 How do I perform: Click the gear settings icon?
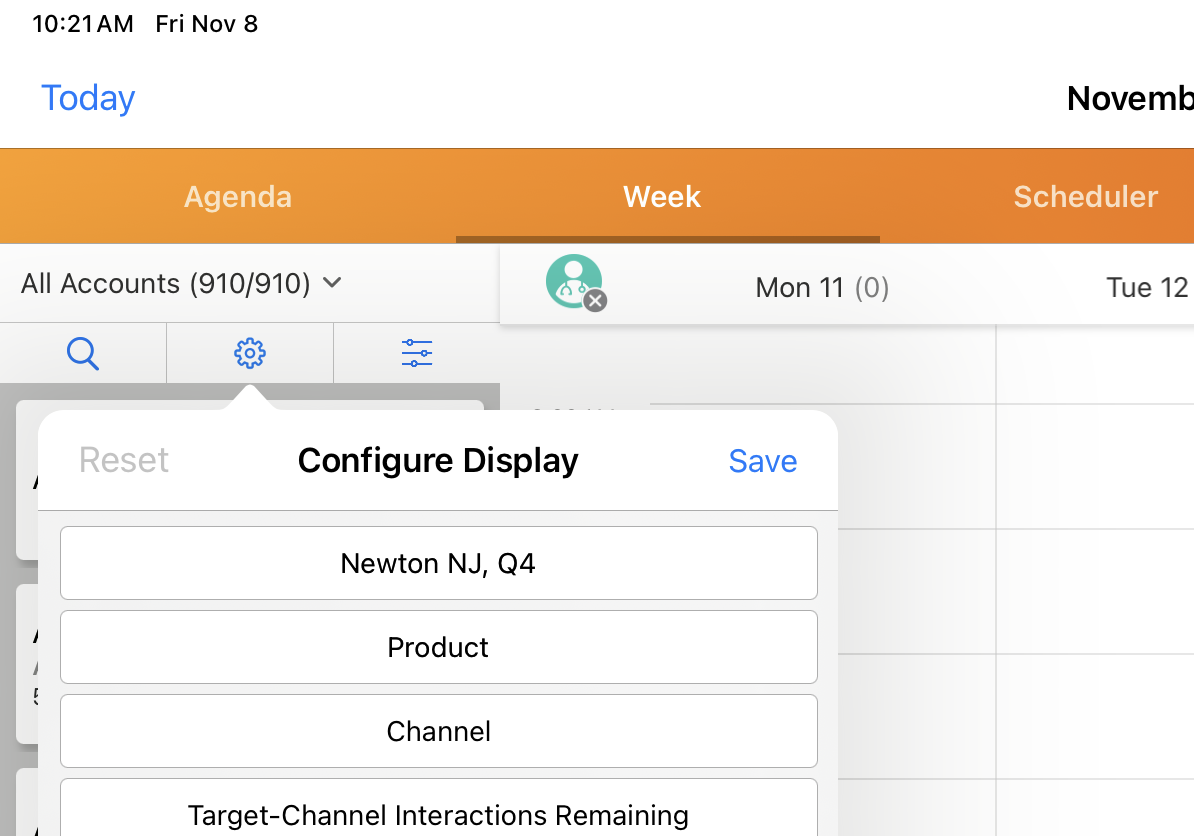point(249,353)
